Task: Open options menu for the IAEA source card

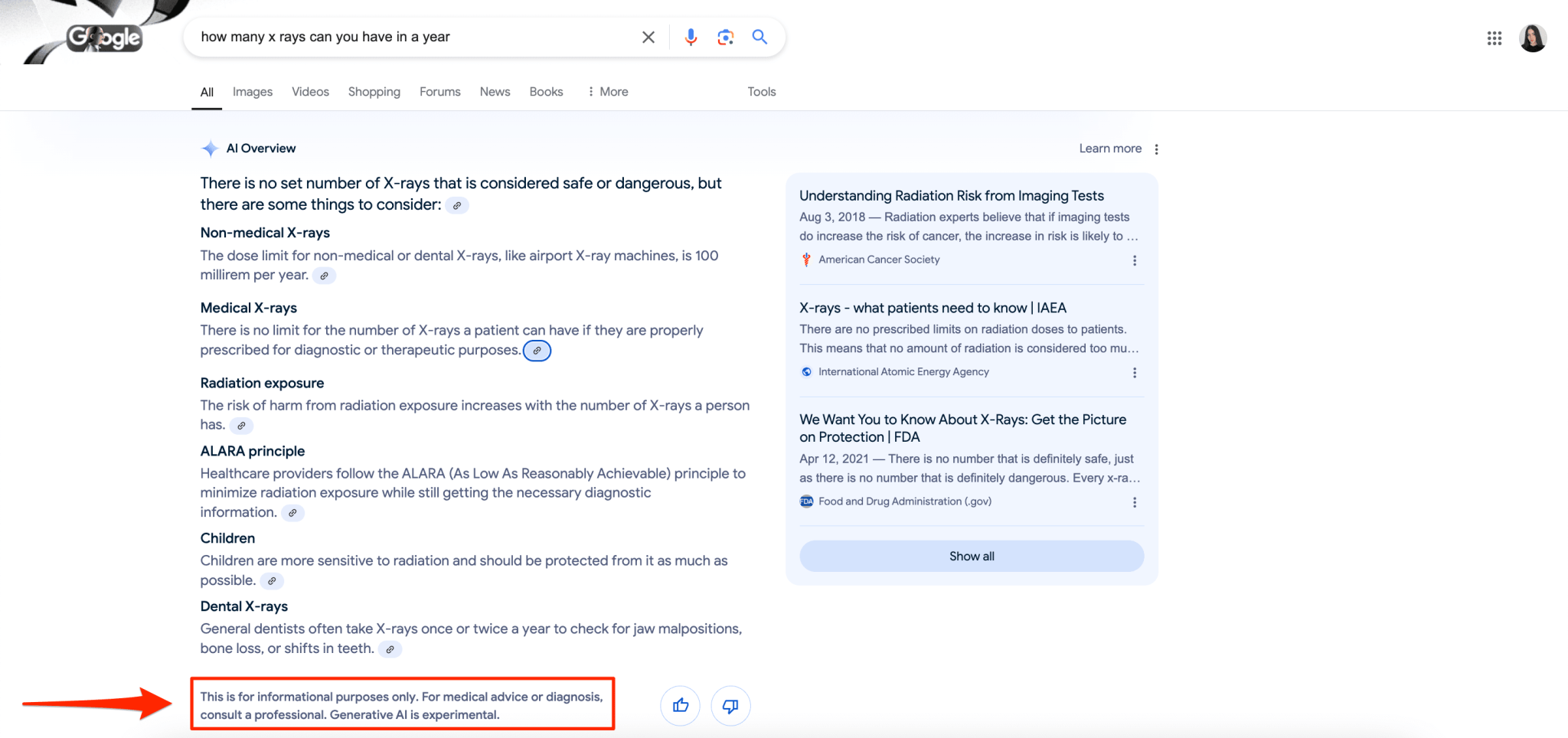Action: 1135,373
